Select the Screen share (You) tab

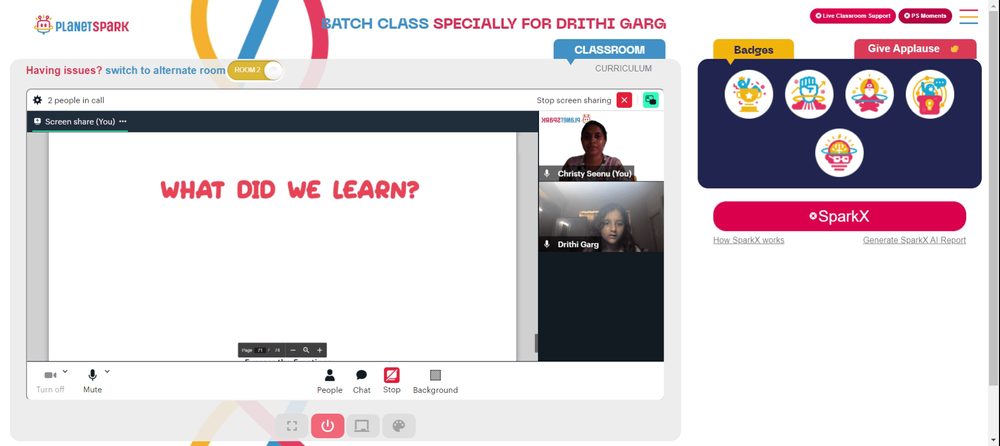pos(80,121)
